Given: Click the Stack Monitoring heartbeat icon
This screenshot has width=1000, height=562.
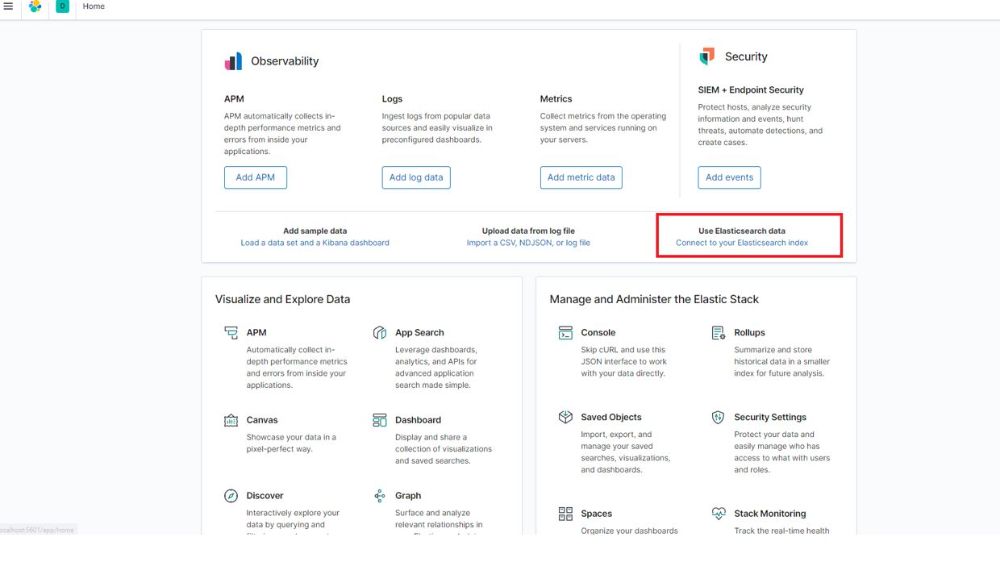Looking at the screenshot, I should tap(718, 514).
